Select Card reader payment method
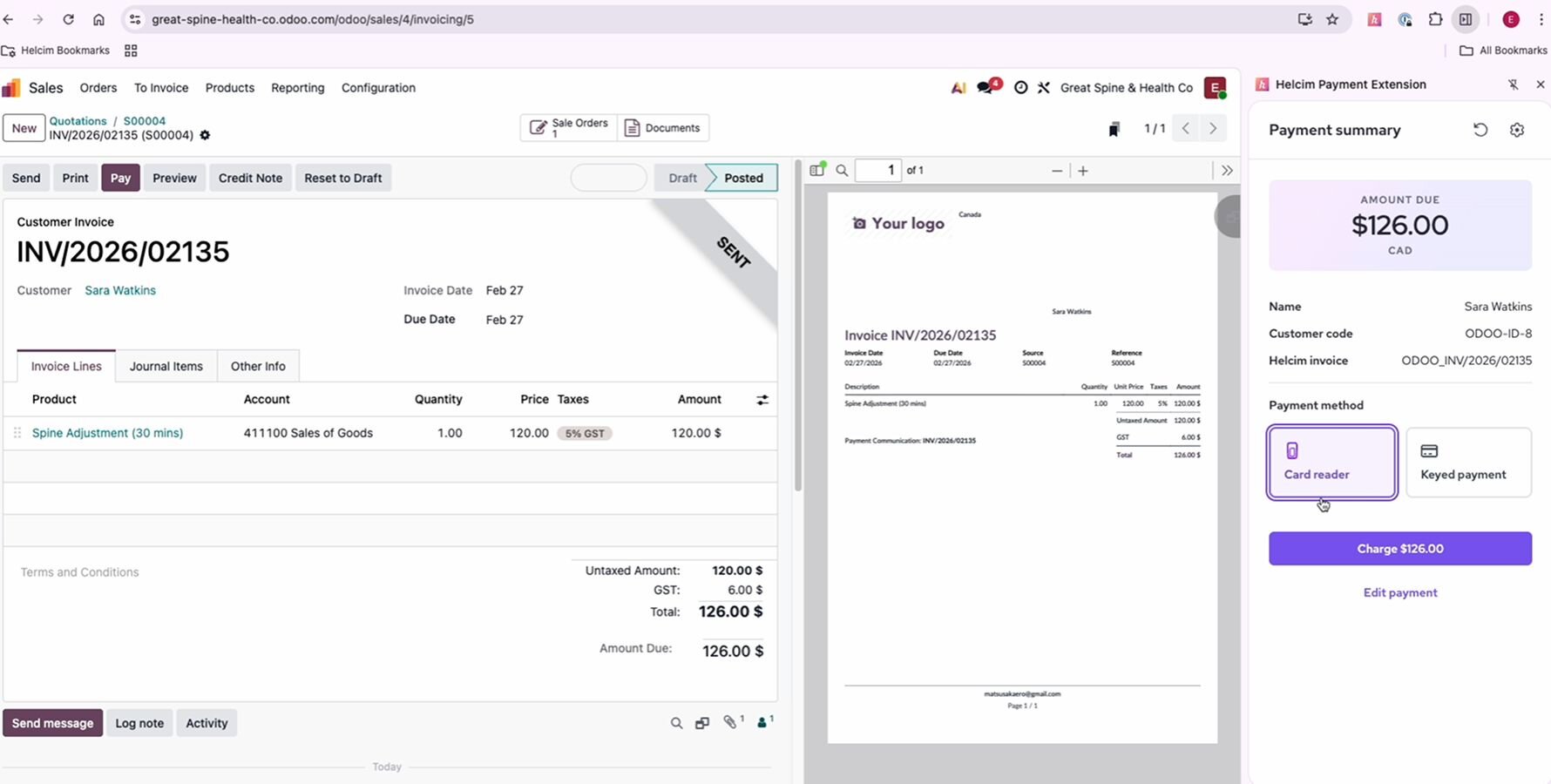 (x=1331, y=463)
